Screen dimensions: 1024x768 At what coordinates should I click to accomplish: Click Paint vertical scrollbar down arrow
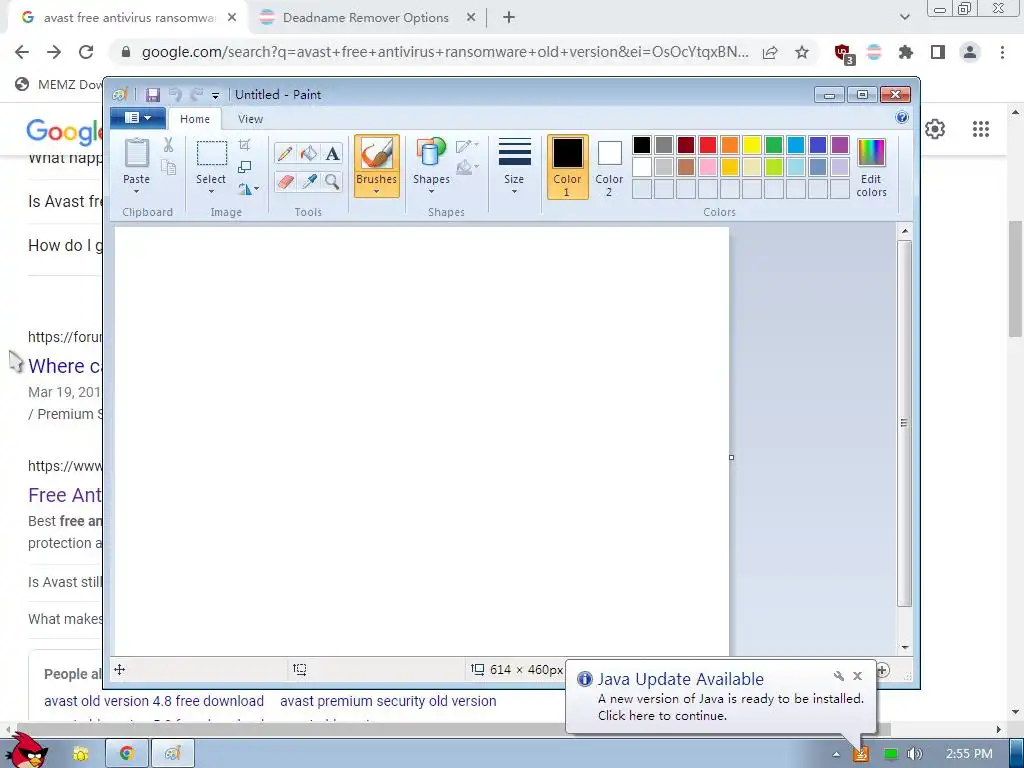point(904,647)
